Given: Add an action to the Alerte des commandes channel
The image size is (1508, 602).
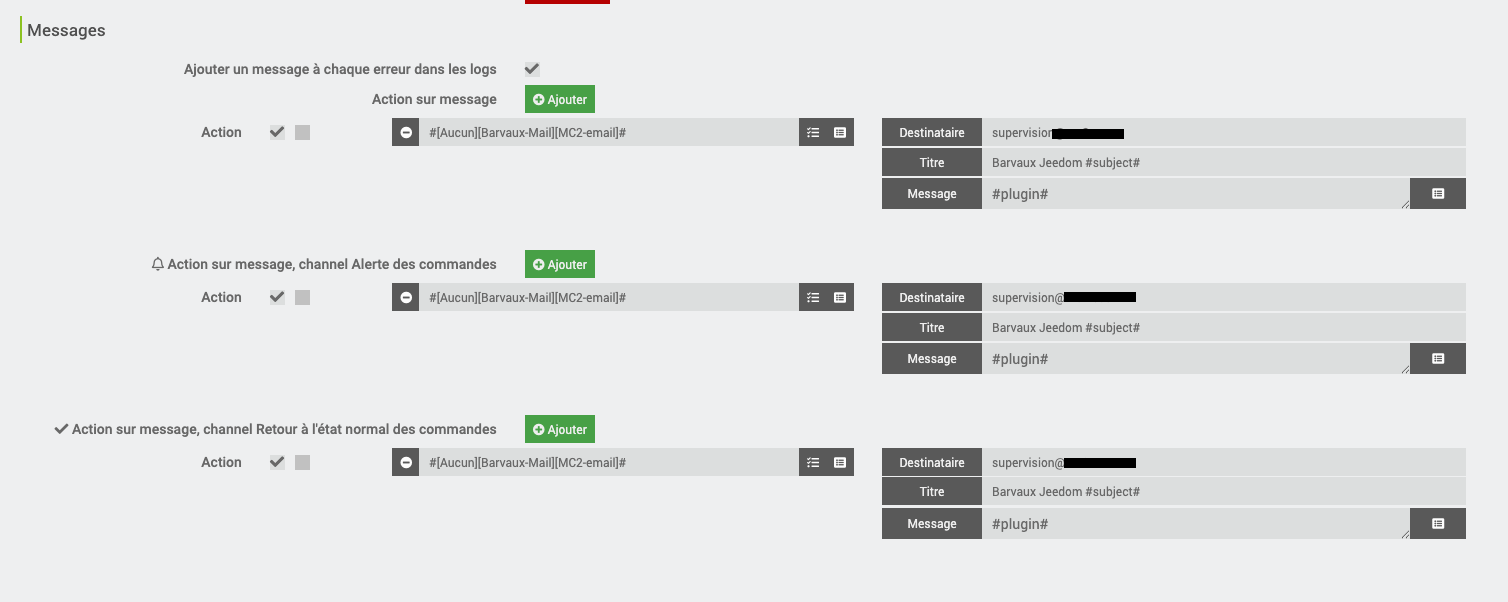Looking at the screenshot, I should click(560, 264).
